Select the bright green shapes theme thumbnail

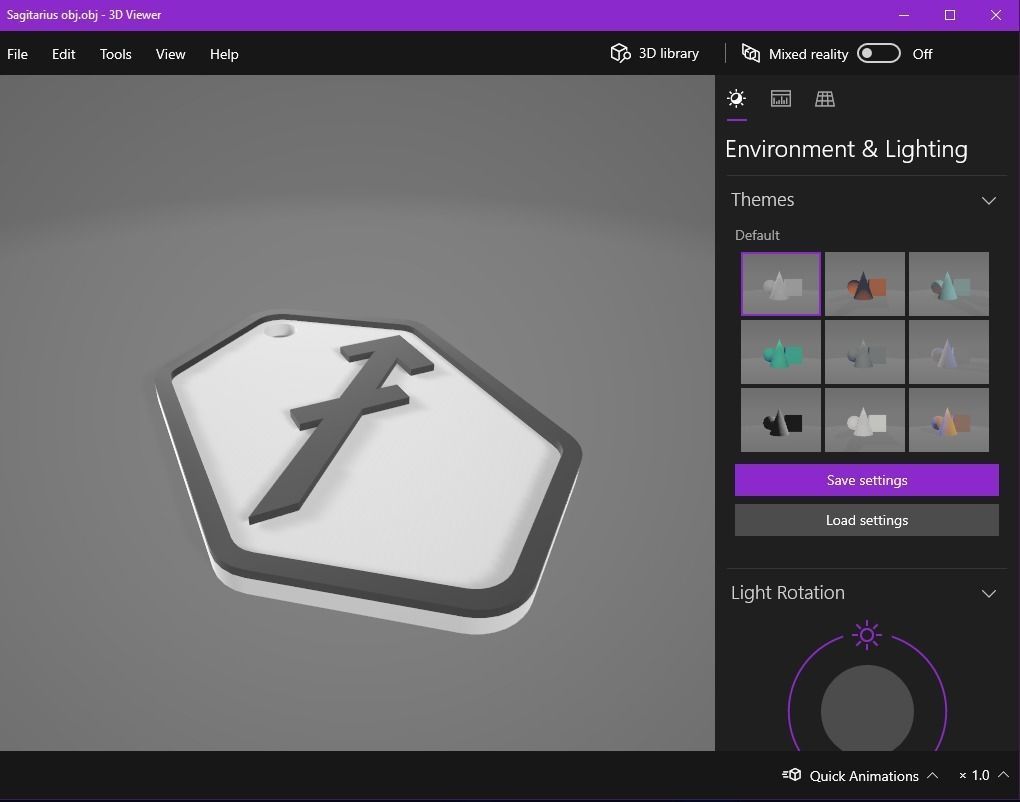[x=781, y=352]
